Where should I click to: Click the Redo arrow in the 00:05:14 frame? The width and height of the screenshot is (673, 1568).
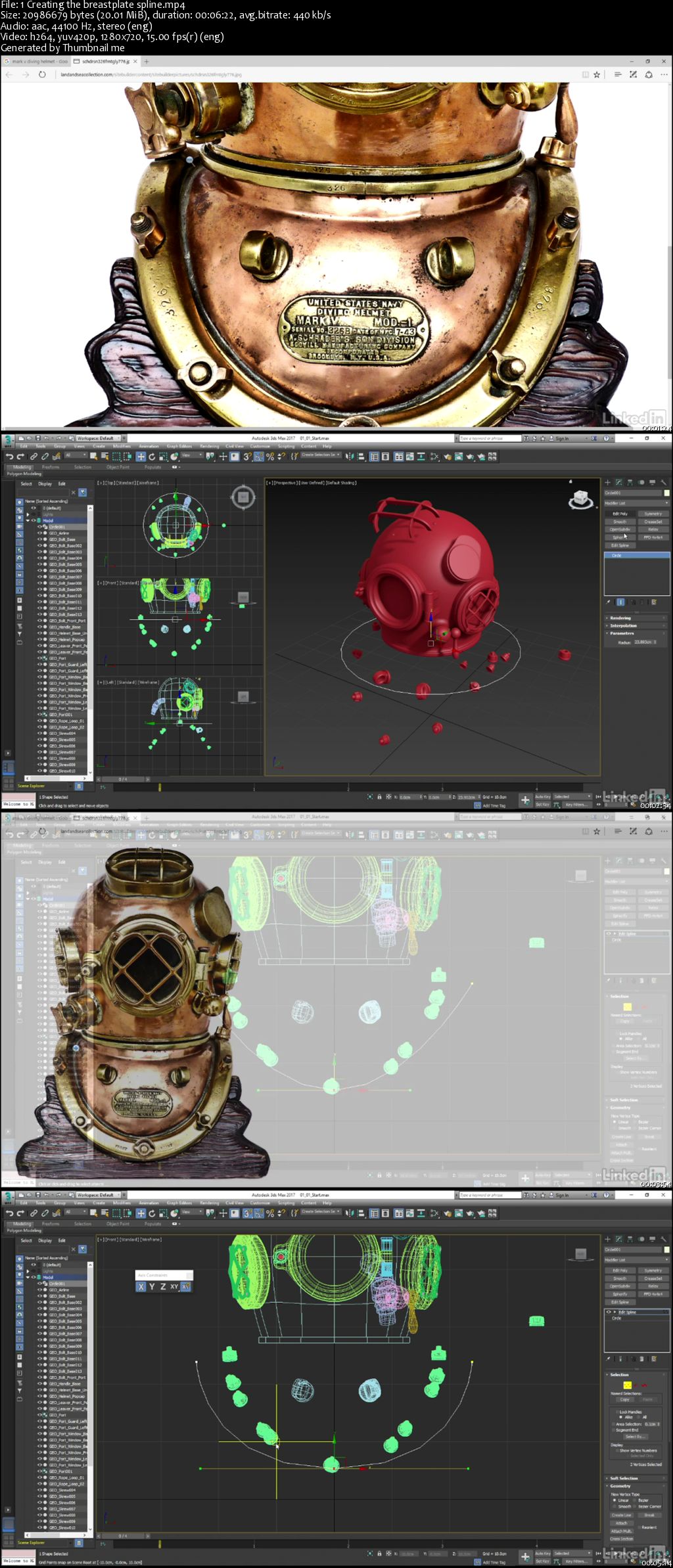tap(20, 1213)
